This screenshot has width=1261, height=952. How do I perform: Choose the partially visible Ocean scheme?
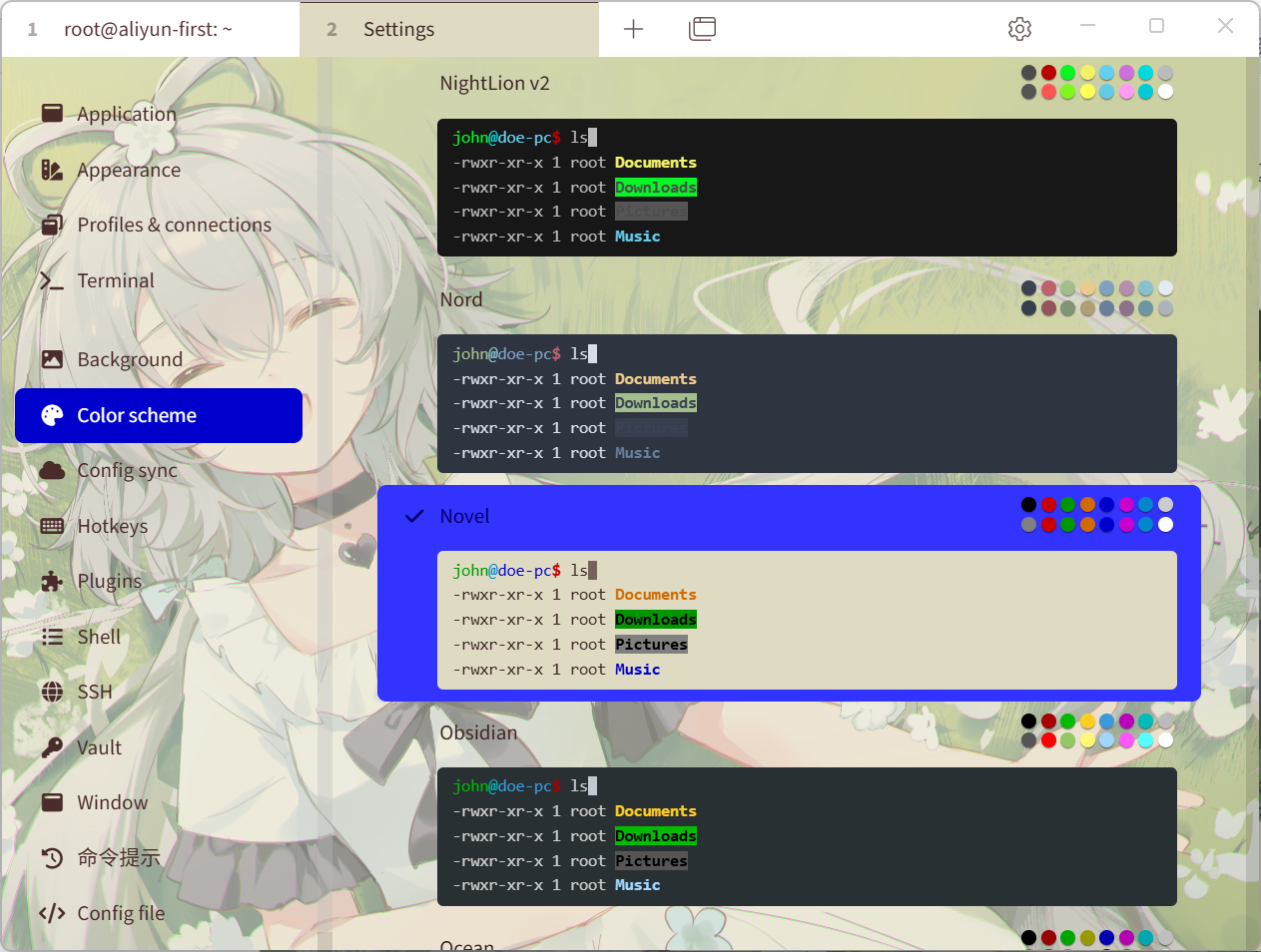[467, 944]
